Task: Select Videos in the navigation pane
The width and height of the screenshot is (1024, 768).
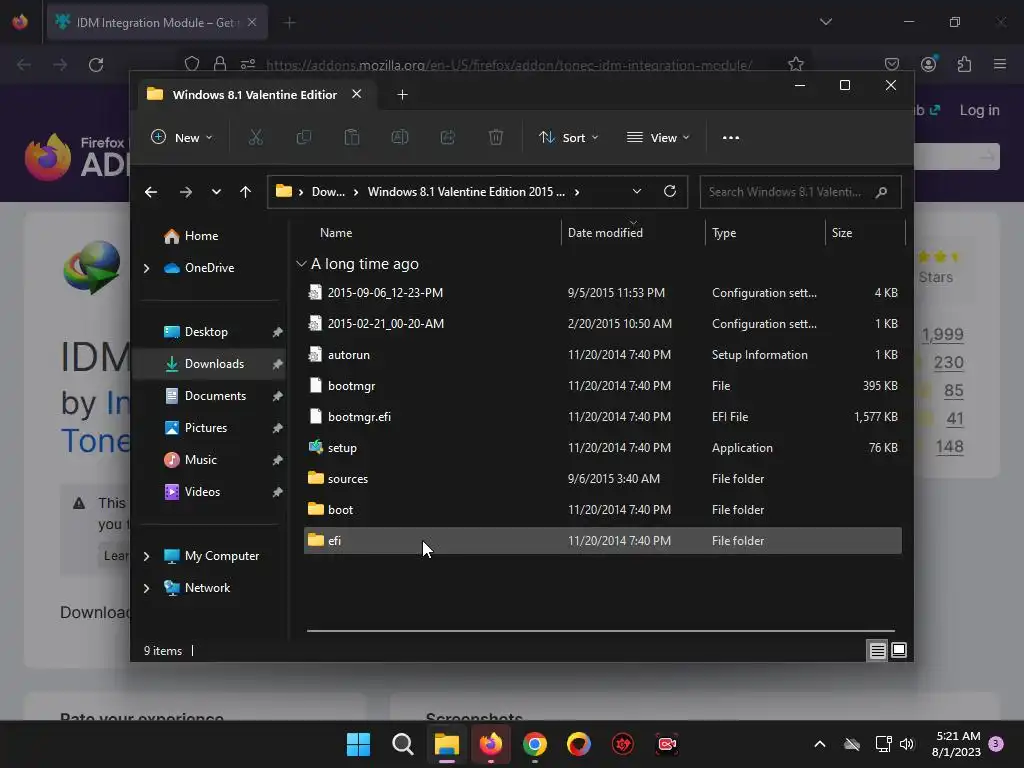Action: coord(202,492)
